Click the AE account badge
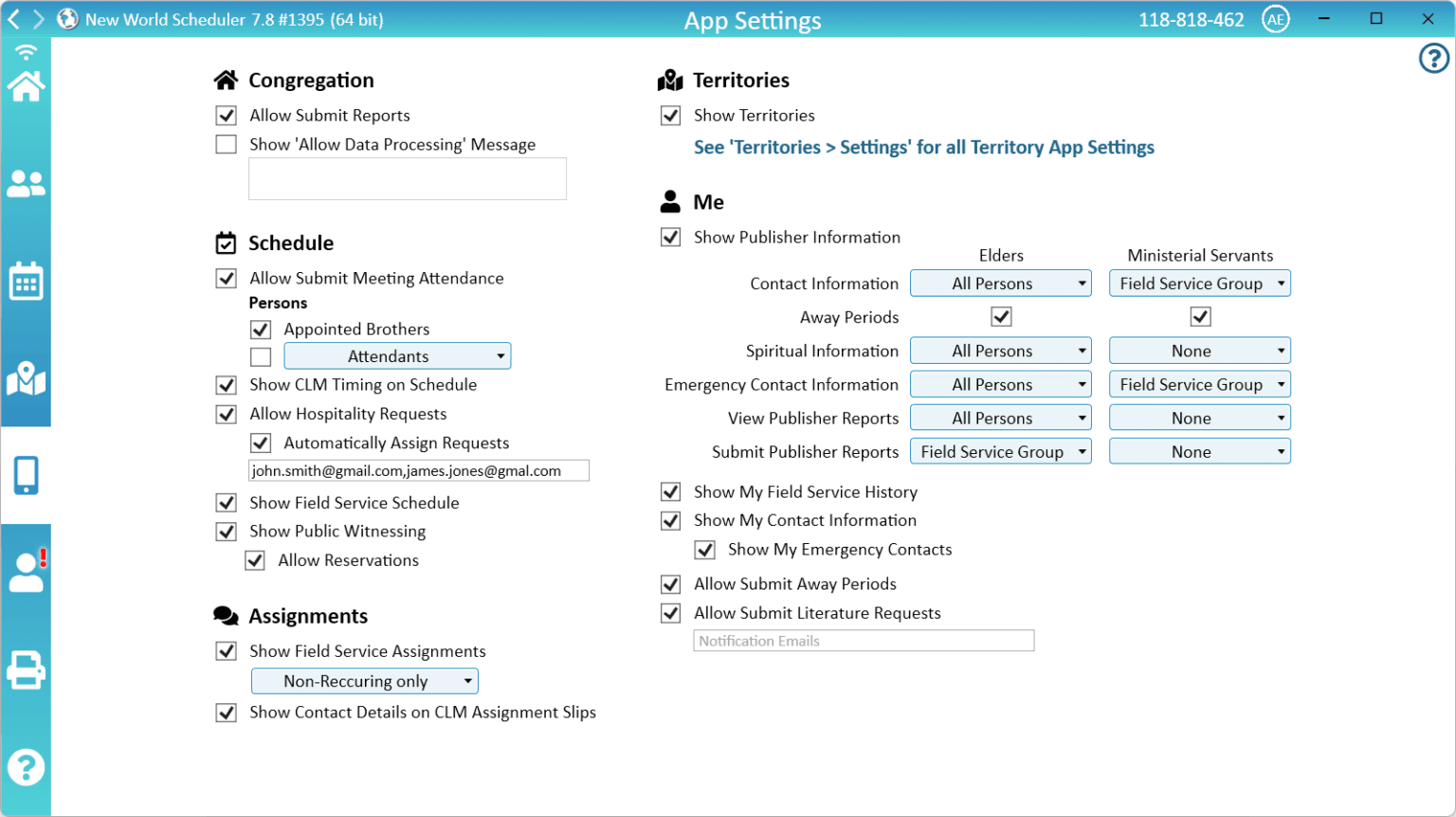This screenshot has height=817, width=1456. click(1276, 18)
